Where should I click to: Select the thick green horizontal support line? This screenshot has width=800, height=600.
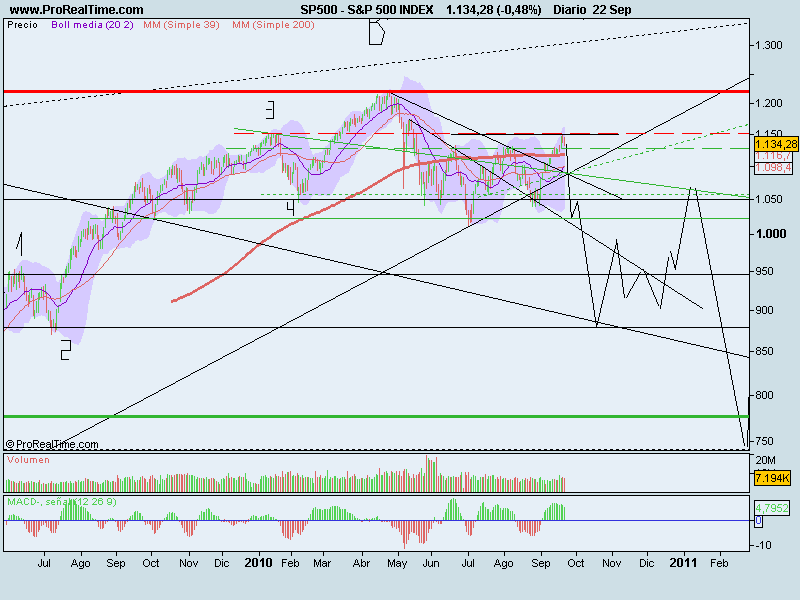click(376, 417)
